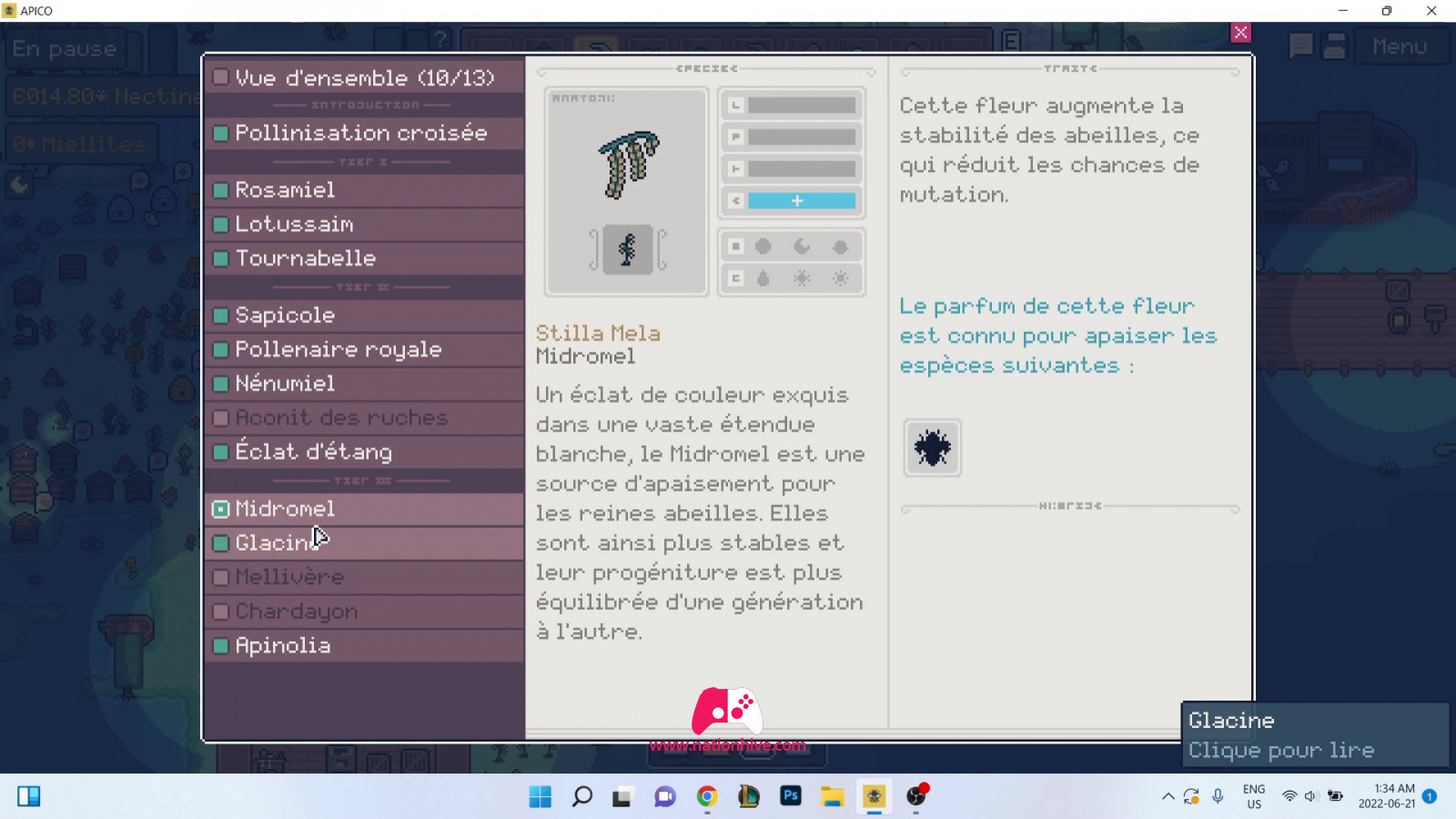Click the crescent moon icon in flower traits
Viewport: 1456px width, 819px height.
pos(802,247)
